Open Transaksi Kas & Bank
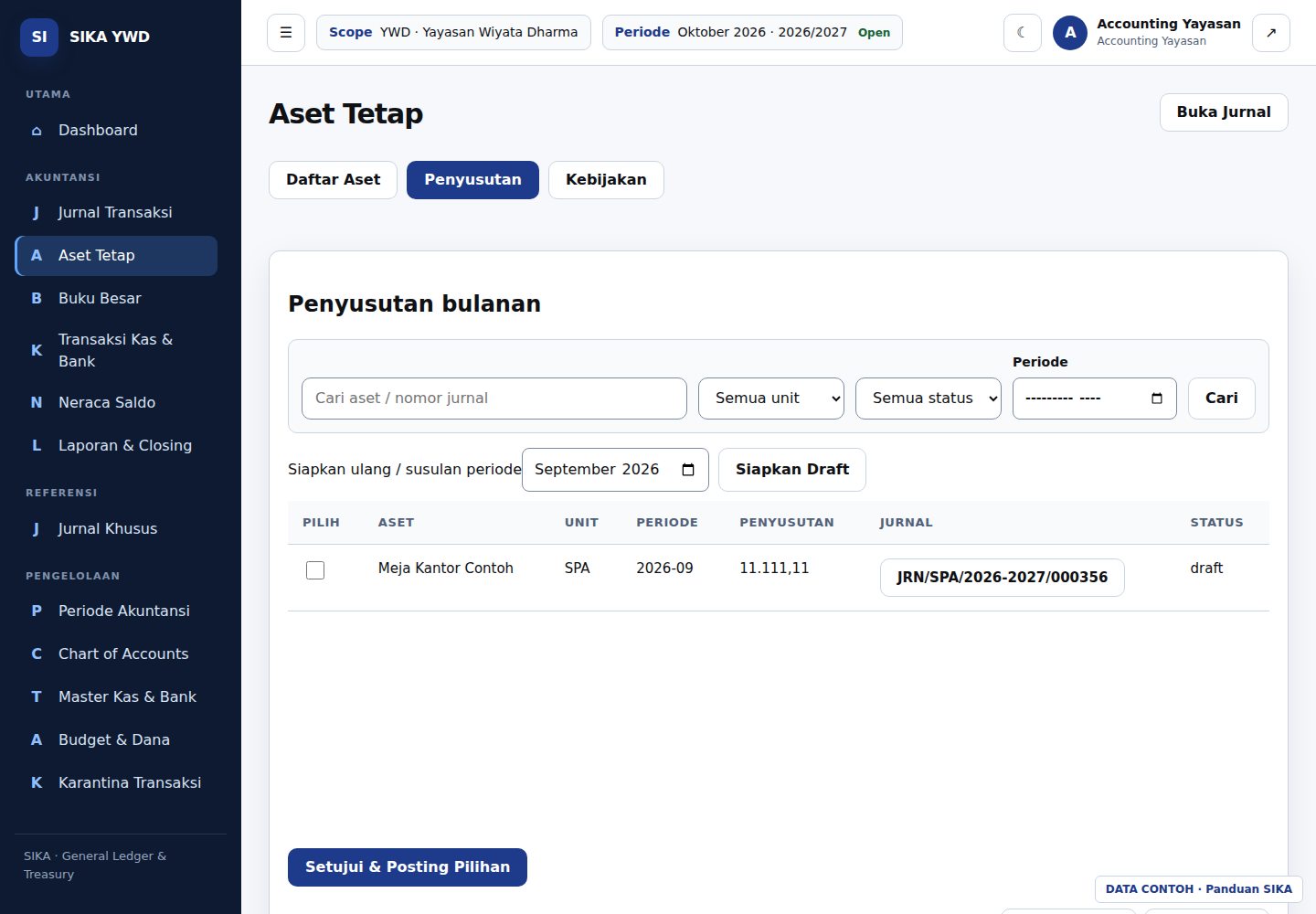The width and height of the screenshot is (1316, 914). (116, 350)
